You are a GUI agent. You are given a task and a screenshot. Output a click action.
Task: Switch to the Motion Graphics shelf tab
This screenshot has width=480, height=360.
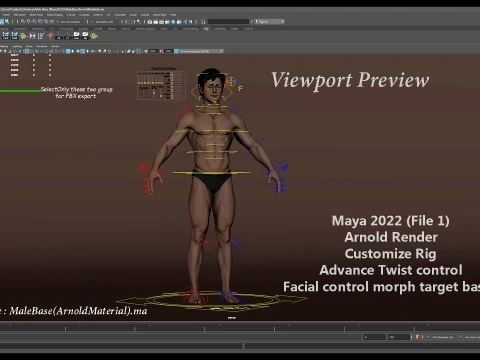145,29
